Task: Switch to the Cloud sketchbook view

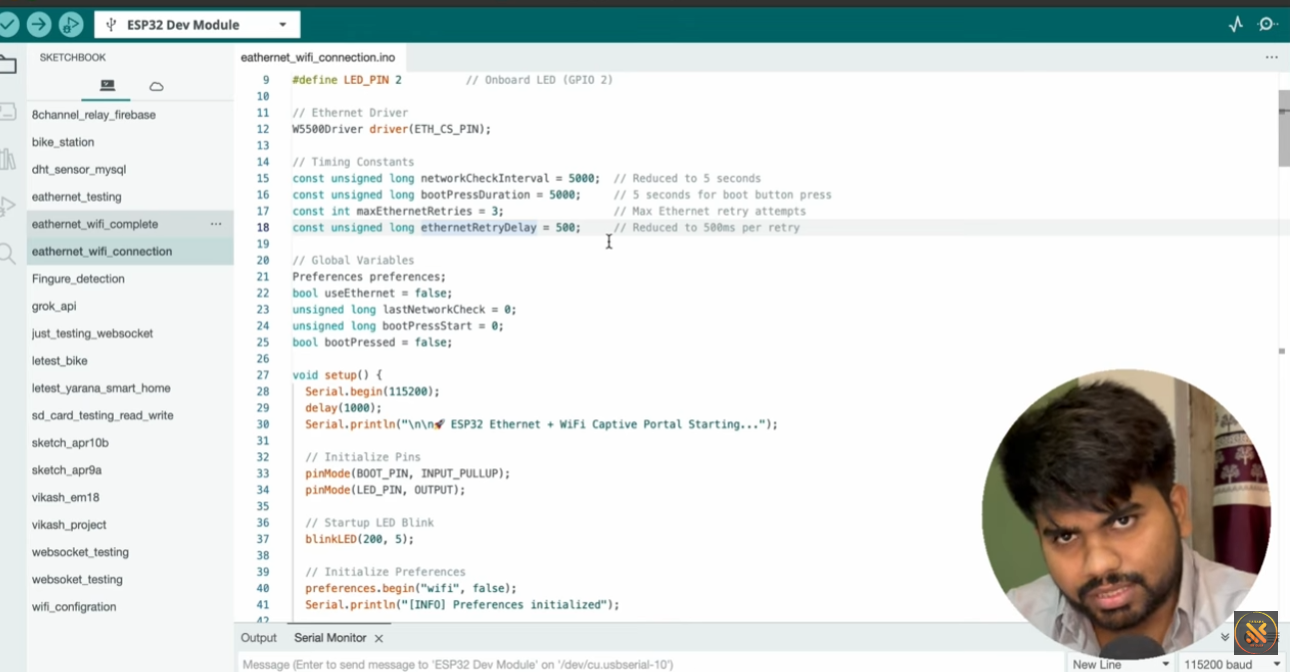Action: coord(156,86)
